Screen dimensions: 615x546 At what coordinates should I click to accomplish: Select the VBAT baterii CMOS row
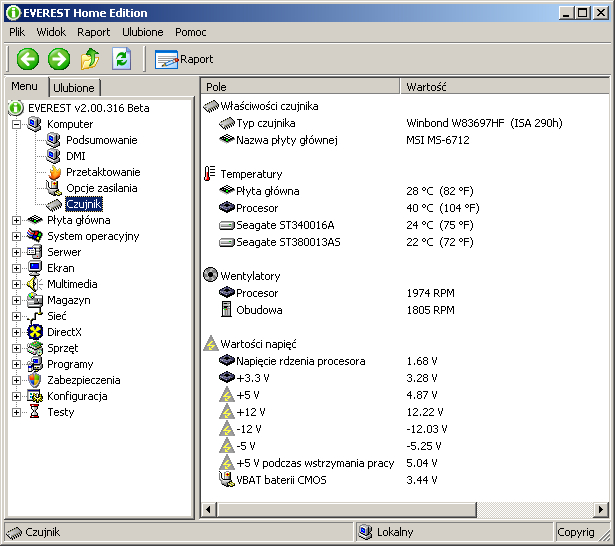pos(406,480)
